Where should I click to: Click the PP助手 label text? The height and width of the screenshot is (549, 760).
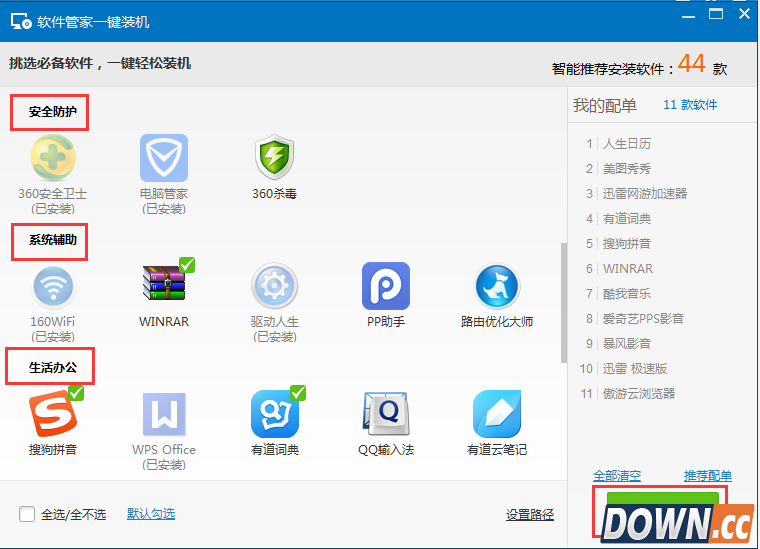pos(386,322)
